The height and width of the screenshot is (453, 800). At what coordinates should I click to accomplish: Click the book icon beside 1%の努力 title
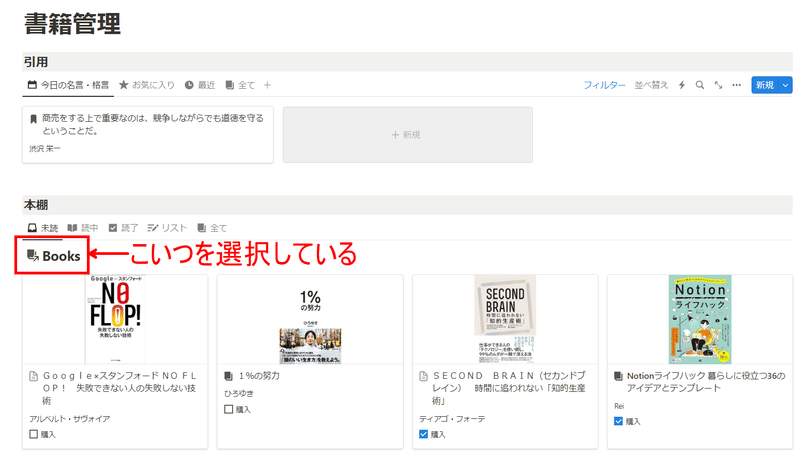(x=229, y=376)
